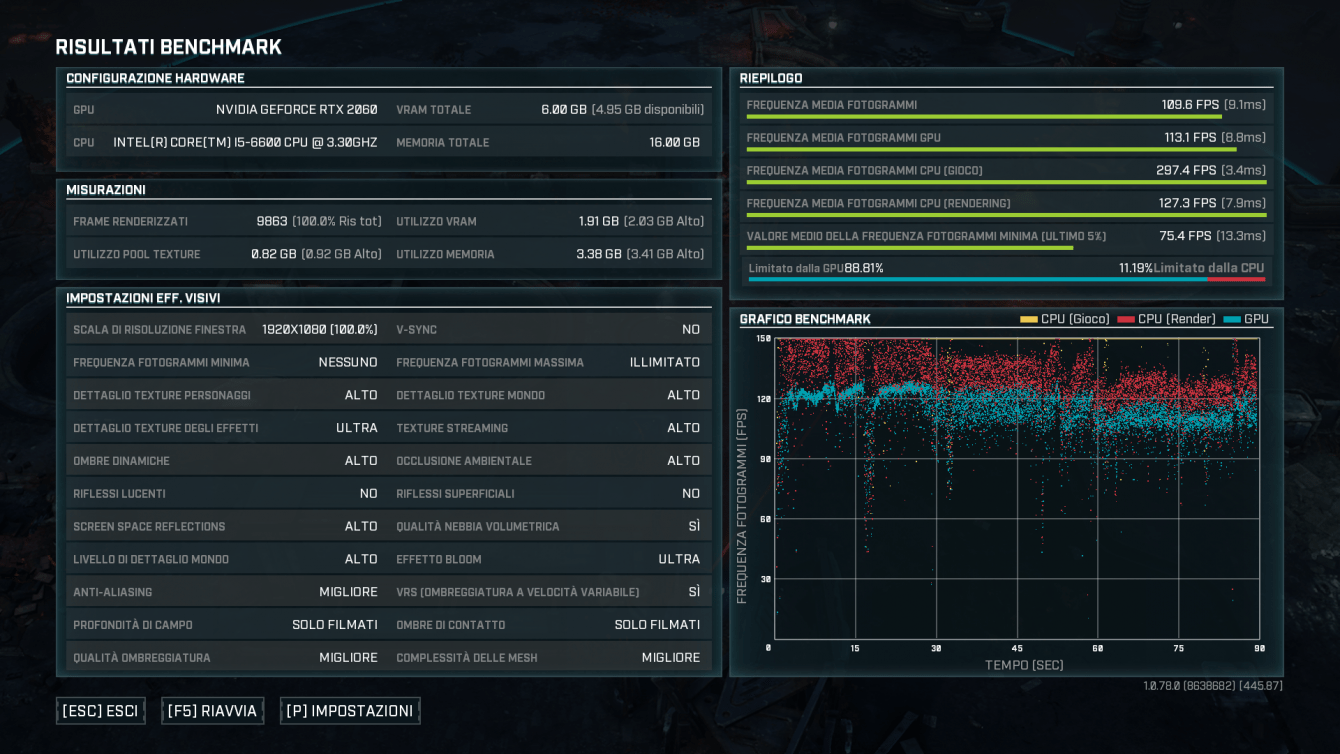
Task: Click the [ESC] Esci button
Action: 100,711
